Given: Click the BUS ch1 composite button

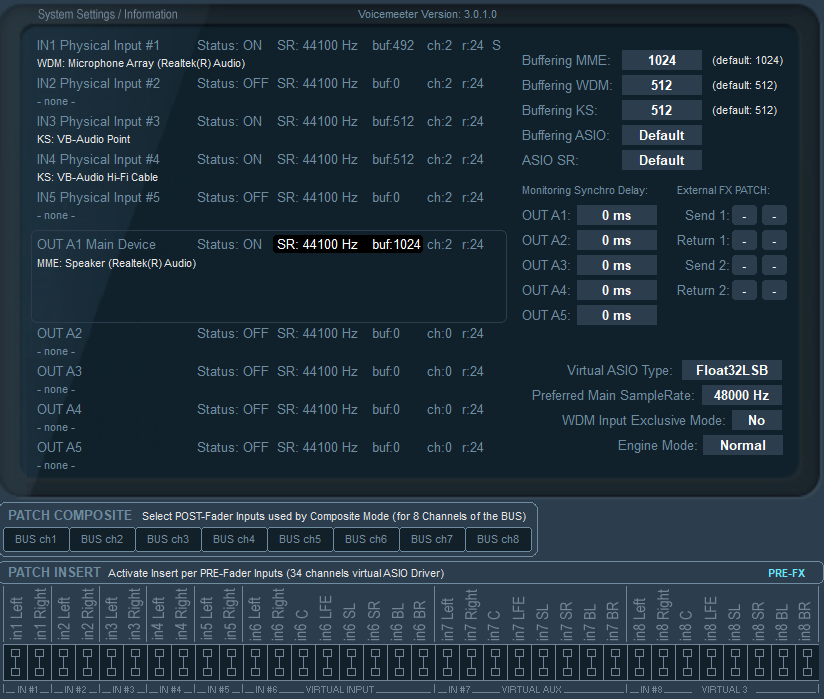Looking at the screenshot, I should [36, 540].
